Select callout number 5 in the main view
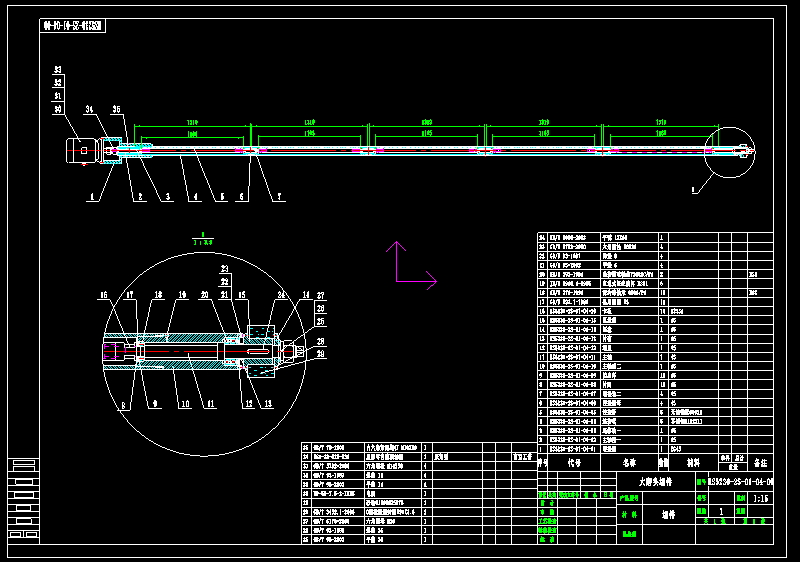Image resolution: width=800 pixels, height=563 pixels. point(222,197)
